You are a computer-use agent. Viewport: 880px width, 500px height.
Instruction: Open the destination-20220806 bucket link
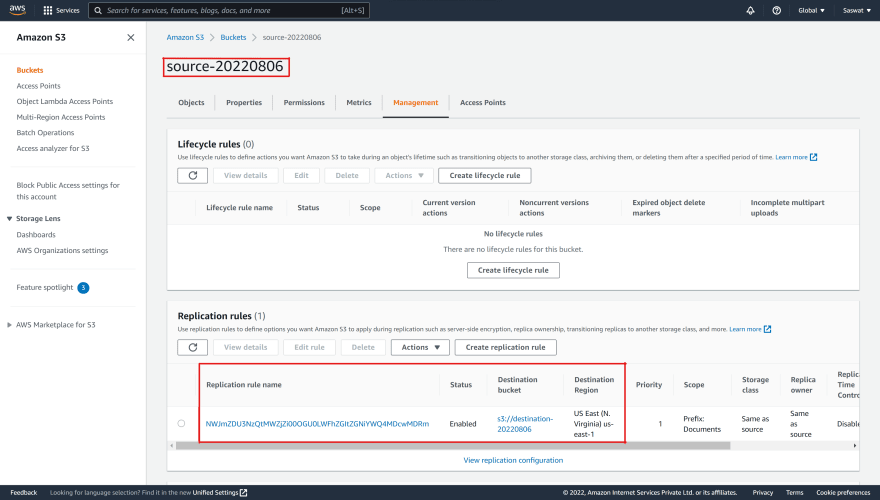525,424
